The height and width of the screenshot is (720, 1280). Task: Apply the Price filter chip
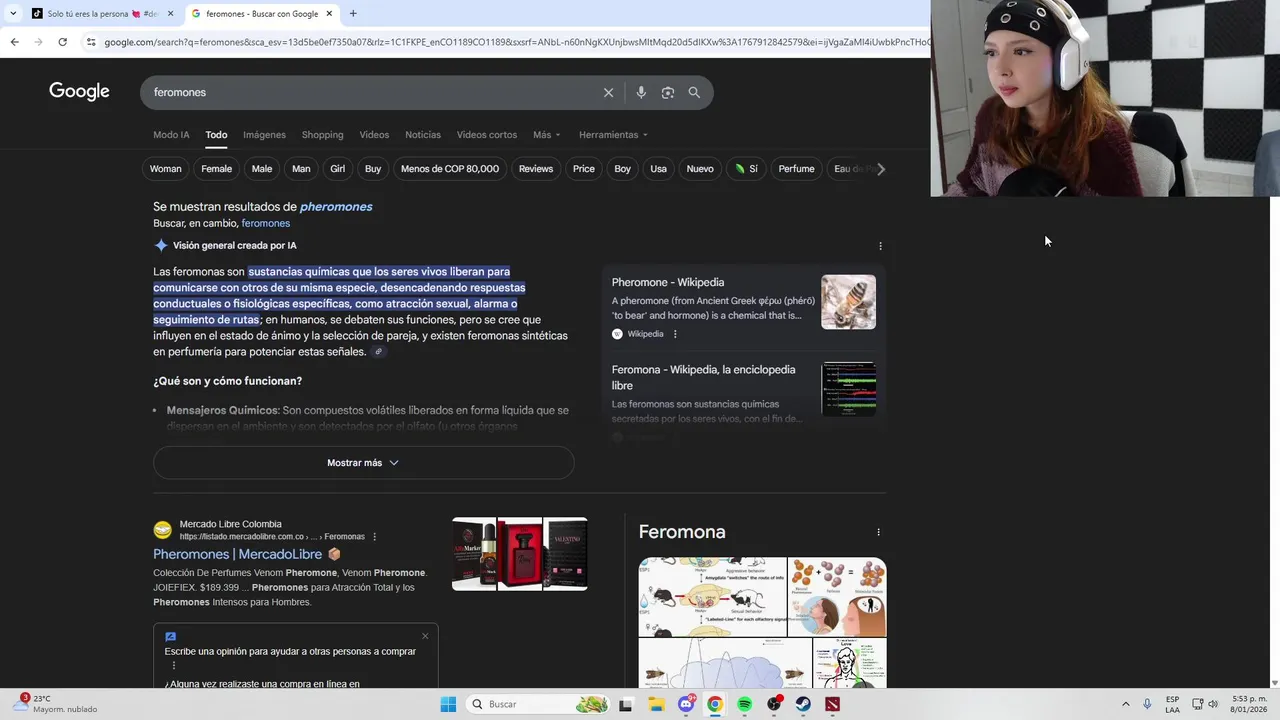pos(584,169)
